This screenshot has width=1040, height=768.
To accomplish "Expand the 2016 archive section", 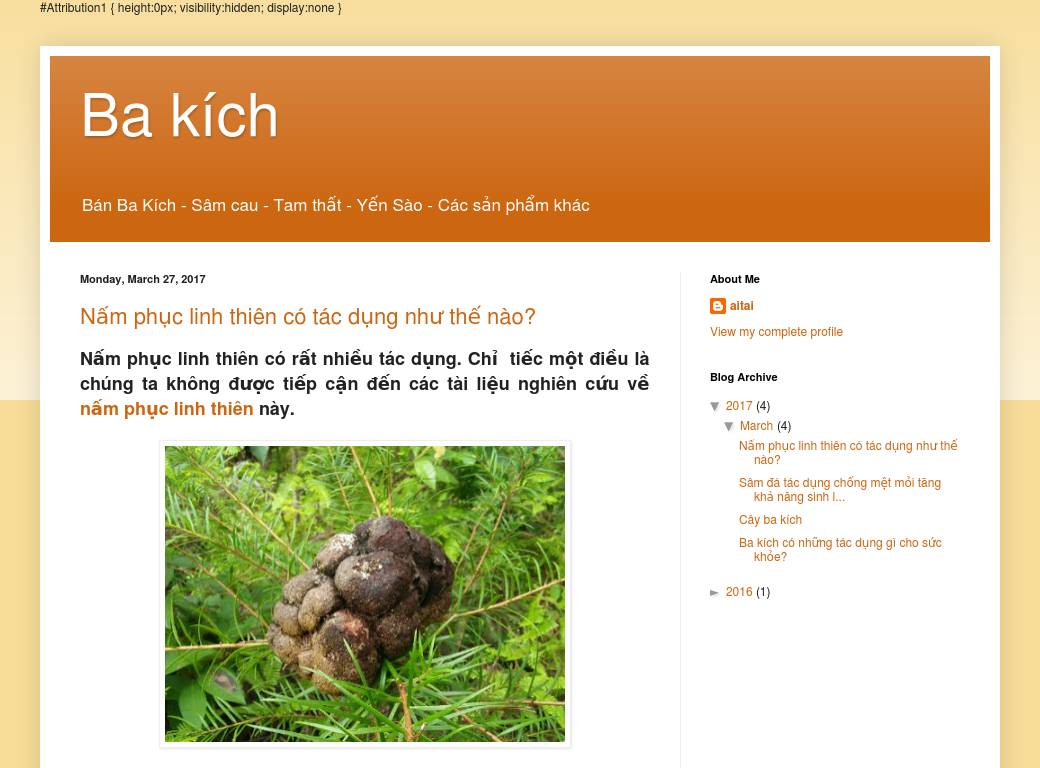I will point(716,592).
